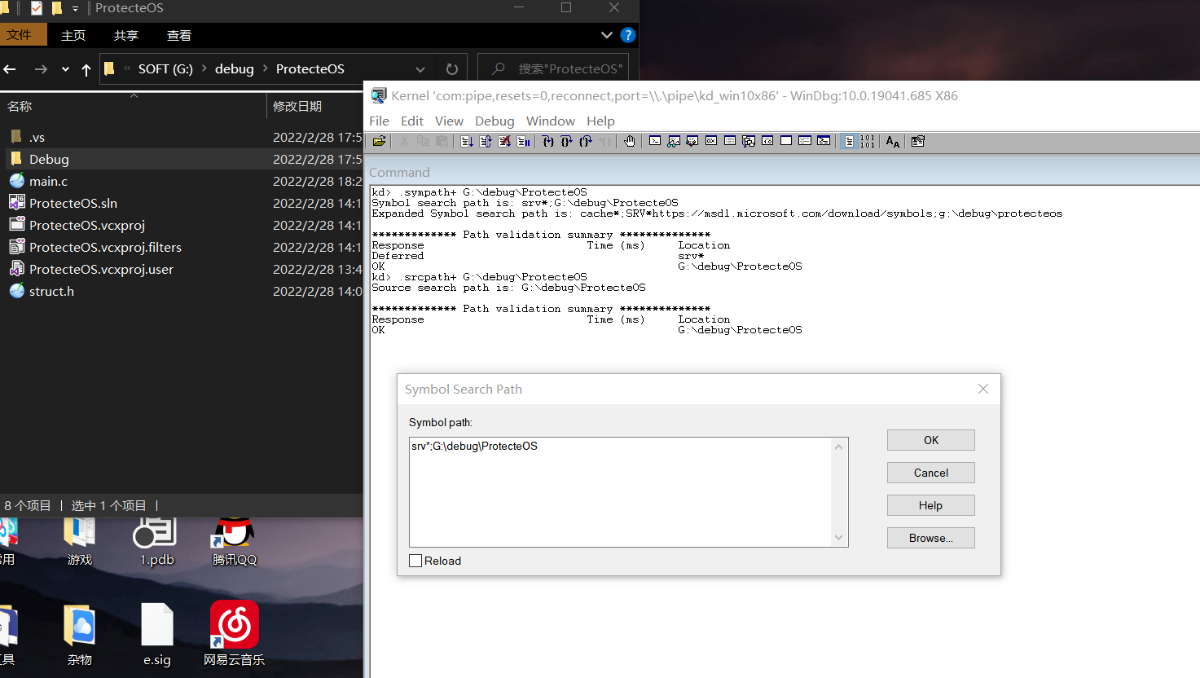Viewport: 1200px width, 678px height.
Task: Open Quick Access Toolbar customize dropdown
Action: pos(75,8)
